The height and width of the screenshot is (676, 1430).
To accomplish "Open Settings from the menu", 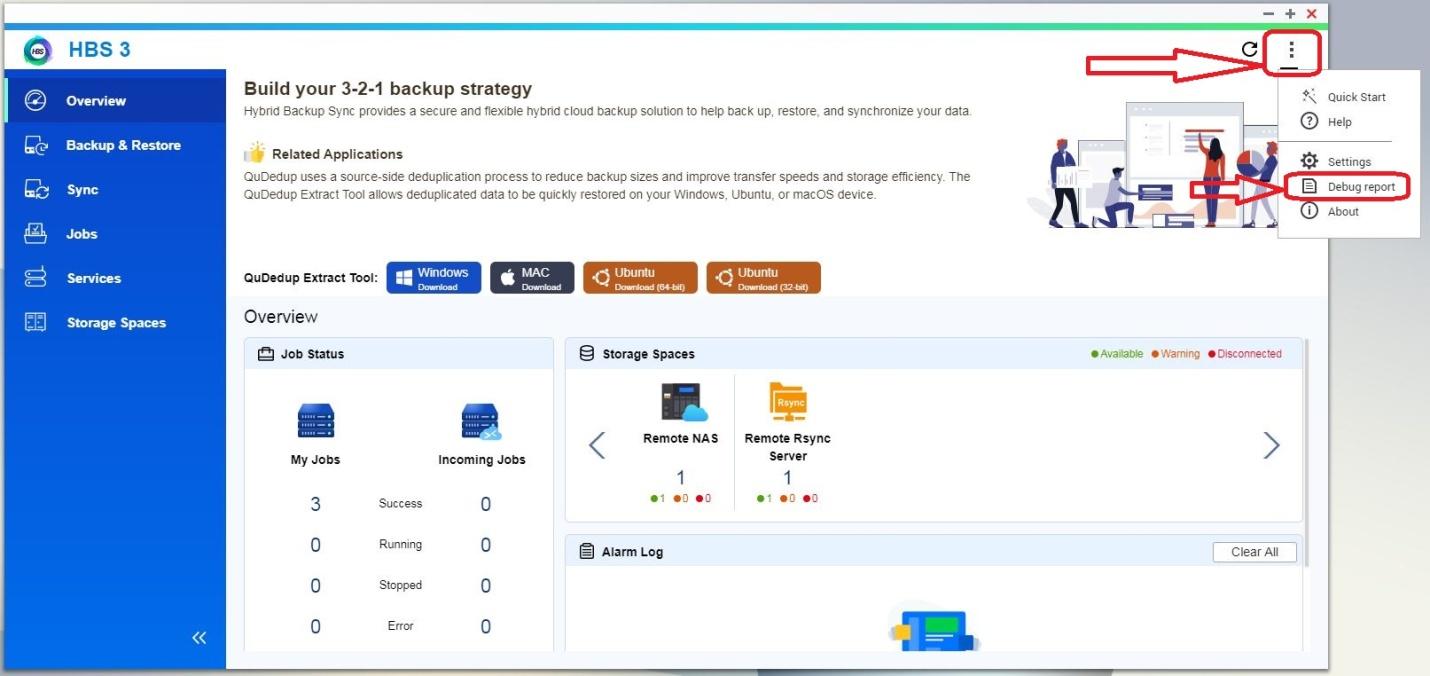I will (1349, 162).
